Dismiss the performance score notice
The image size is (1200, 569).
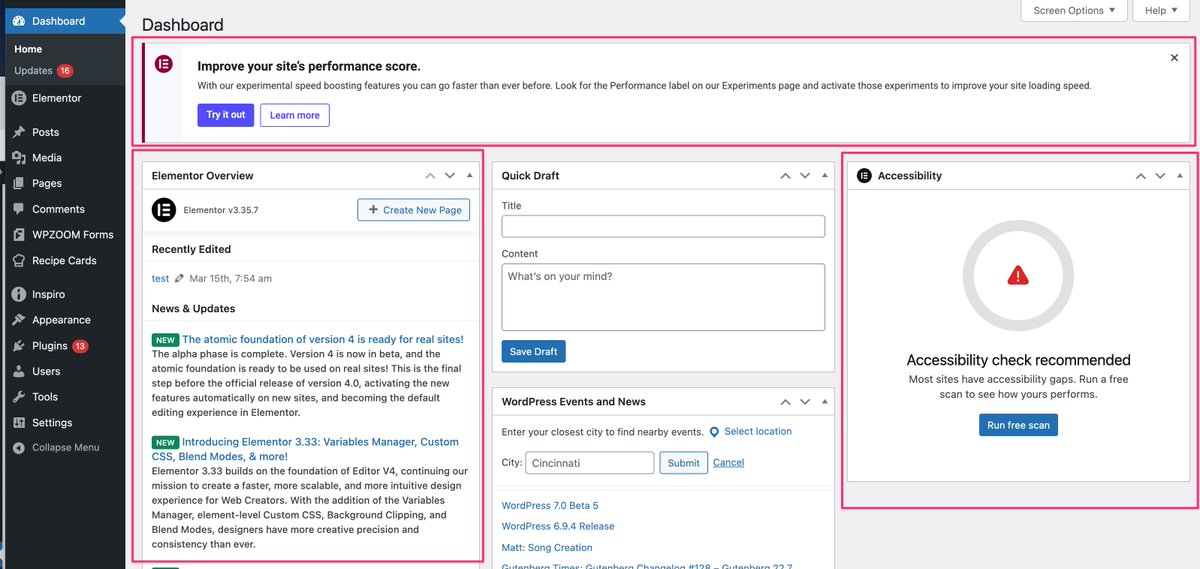tap(1174, 58)
